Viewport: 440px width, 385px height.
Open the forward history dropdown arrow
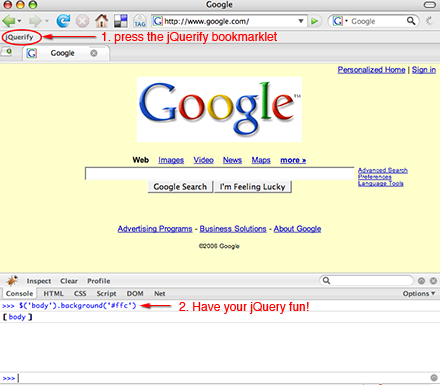[x=47, y=21]
